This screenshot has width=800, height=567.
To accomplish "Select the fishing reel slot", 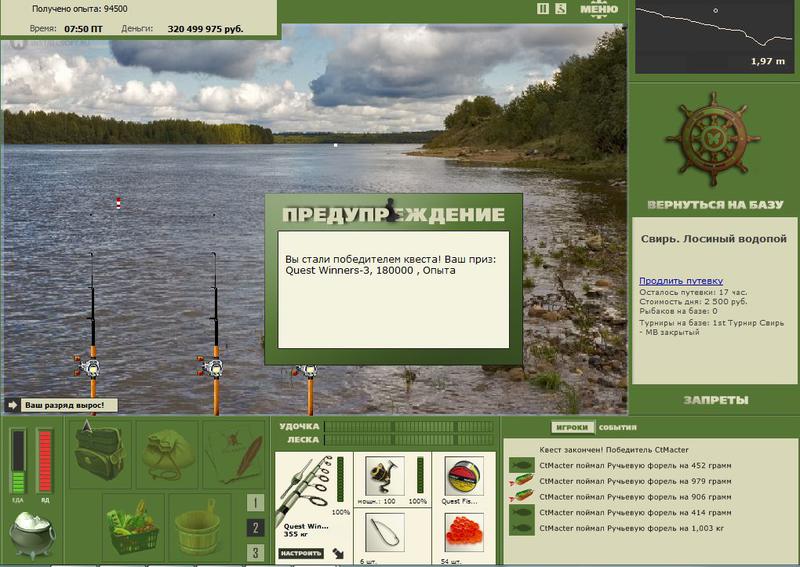I will click(385, 476).
